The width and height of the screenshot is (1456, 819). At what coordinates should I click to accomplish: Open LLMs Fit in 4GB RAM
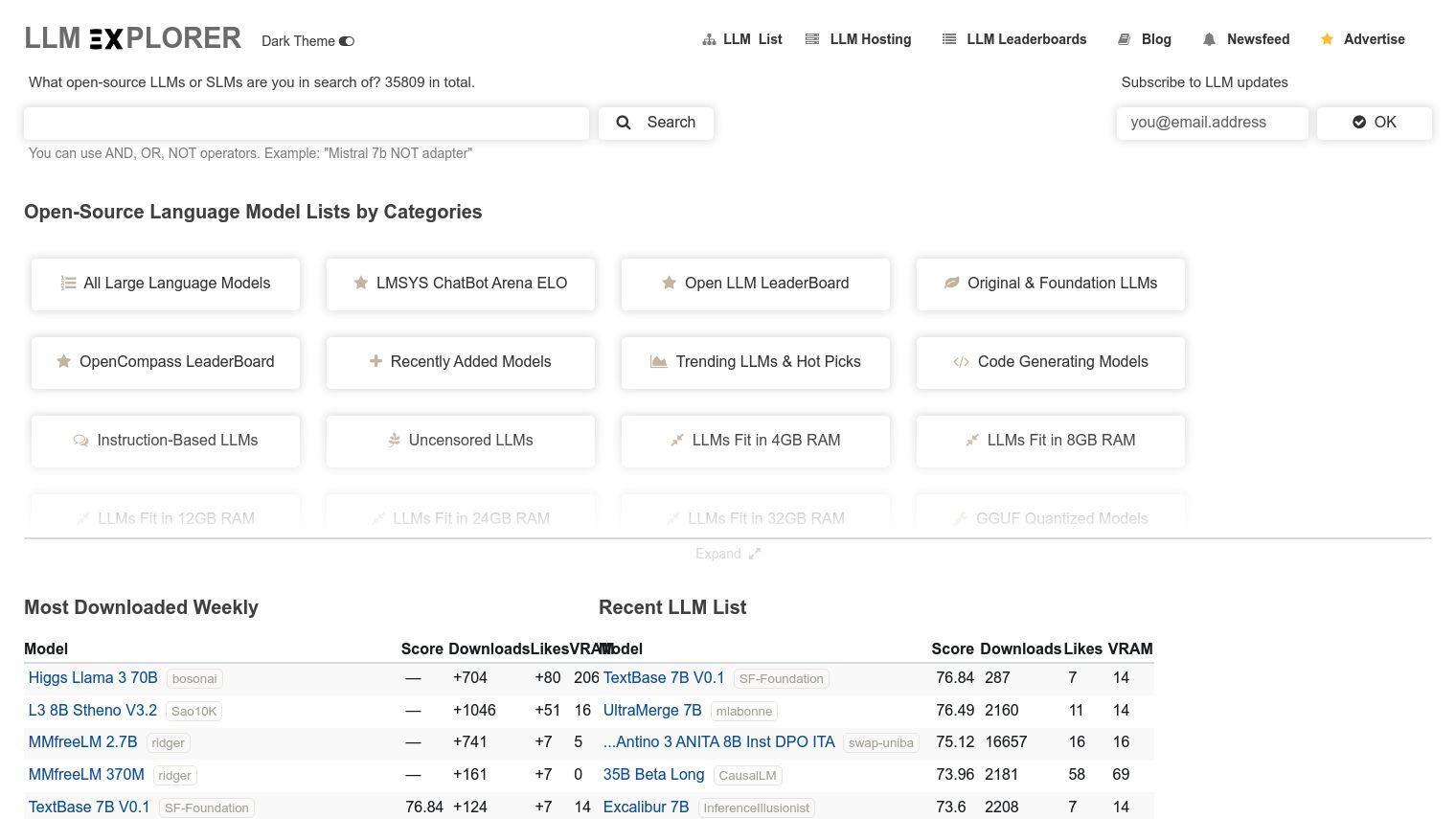point(756,441)
